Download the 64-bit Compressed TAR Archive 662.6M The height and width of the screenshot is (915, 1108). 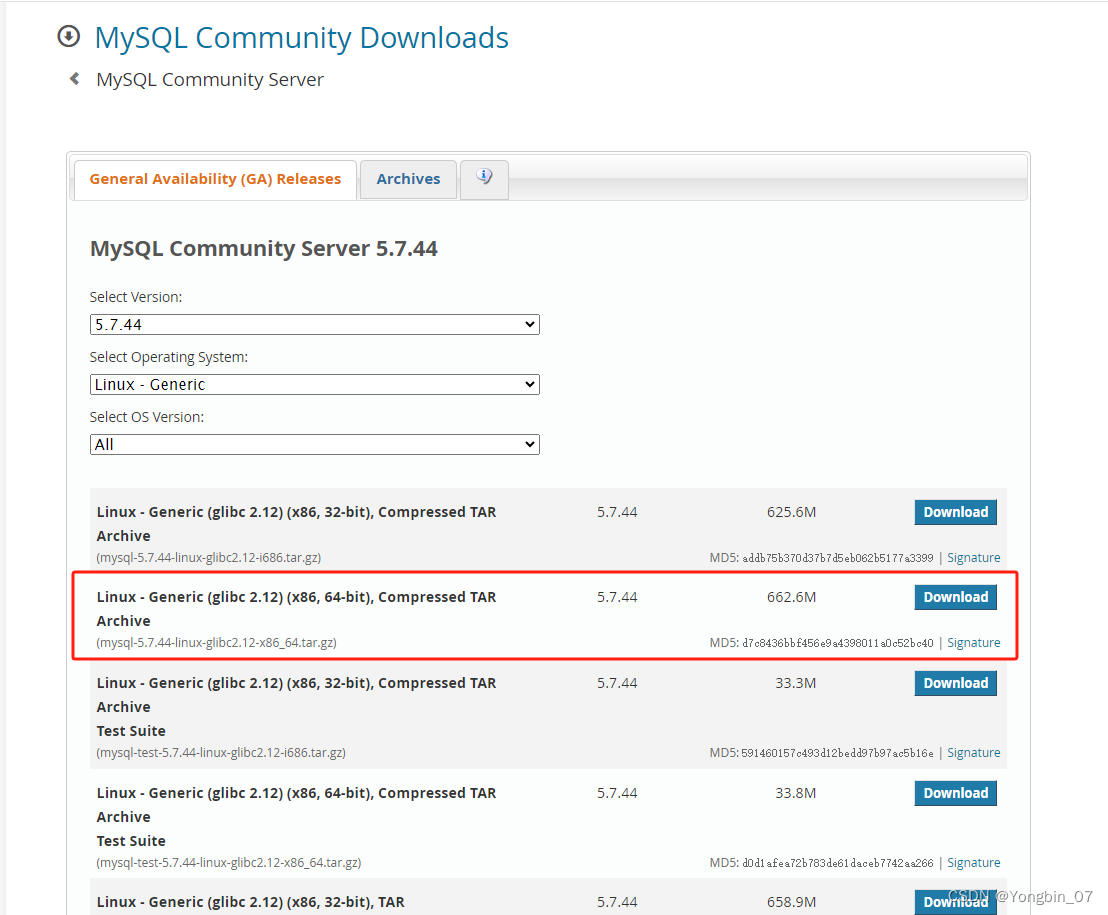point(955,597)
